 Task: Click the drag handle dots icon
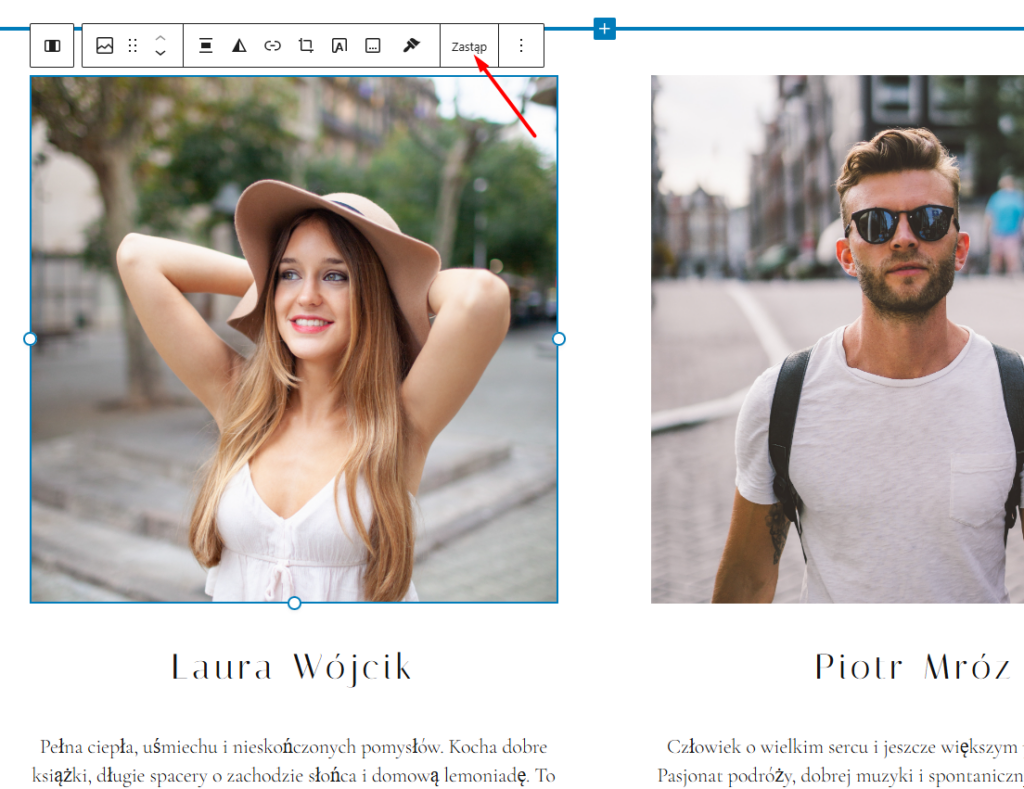pyautogui.click(x=133, y=46)
